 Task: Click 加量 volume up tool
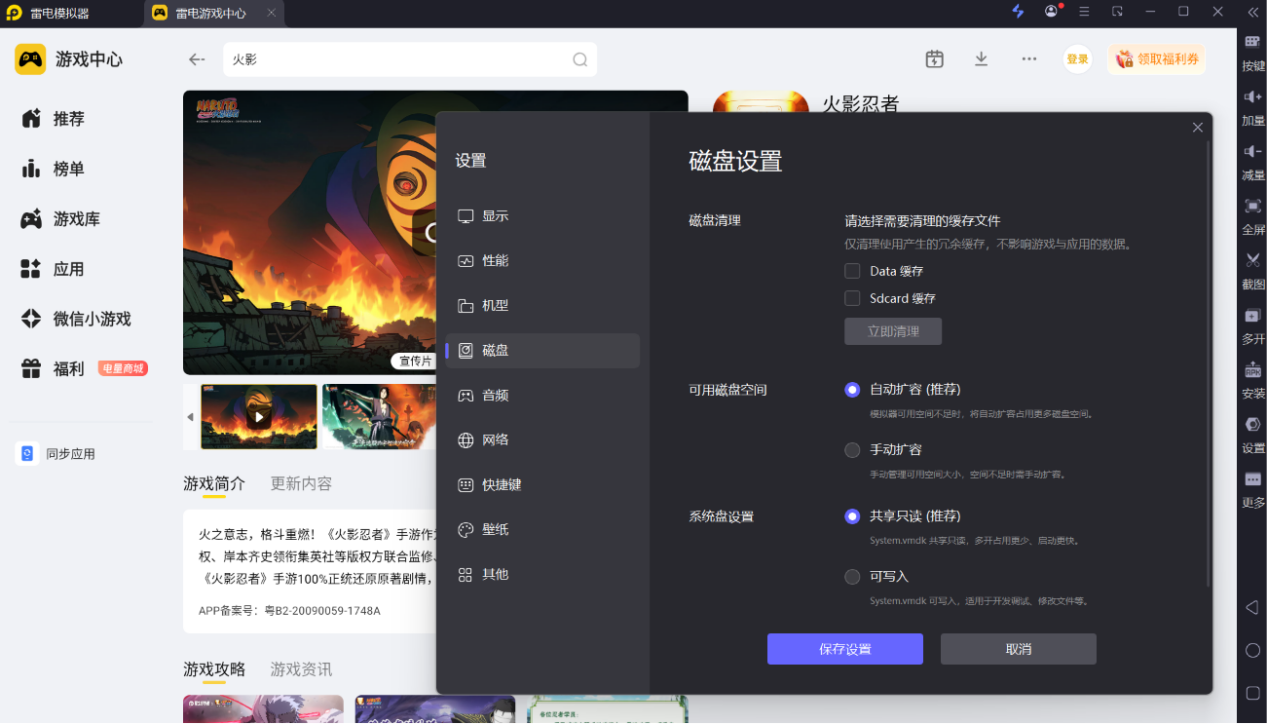pyautogui.click(x=1253, y=107)
